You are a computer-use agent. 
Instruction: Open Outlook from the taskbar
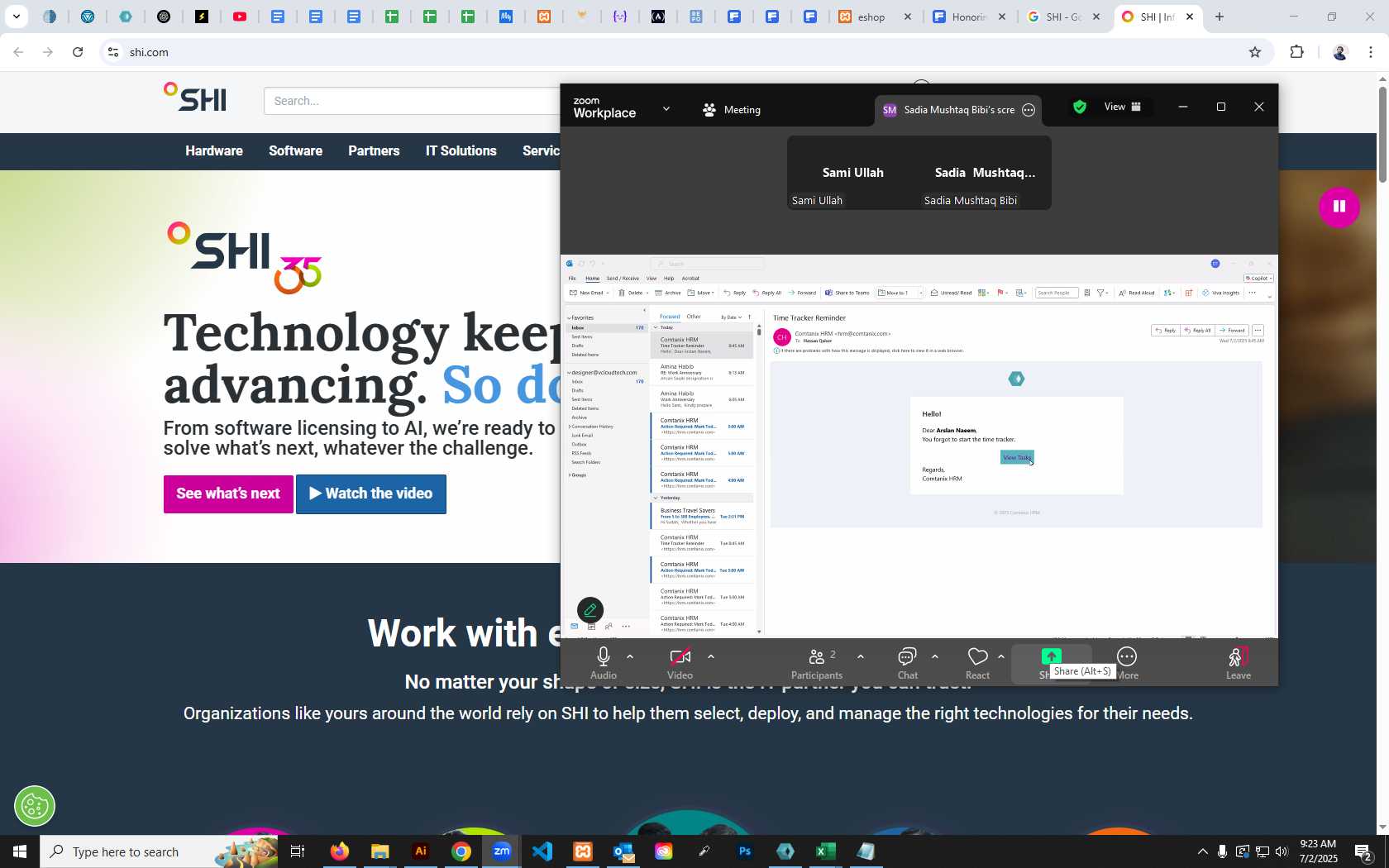pyautogui.click(x=623, y=851)
